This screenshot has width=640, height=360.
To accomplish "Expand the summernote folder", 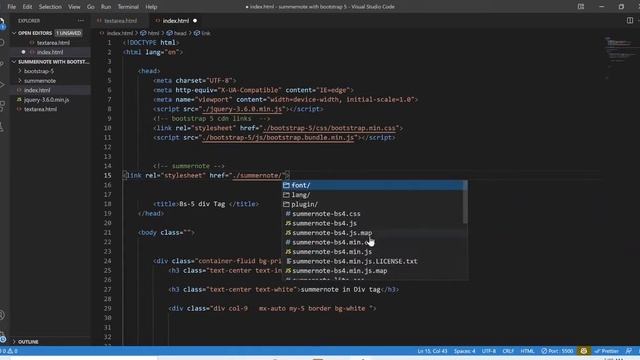I will coord(40,80).
